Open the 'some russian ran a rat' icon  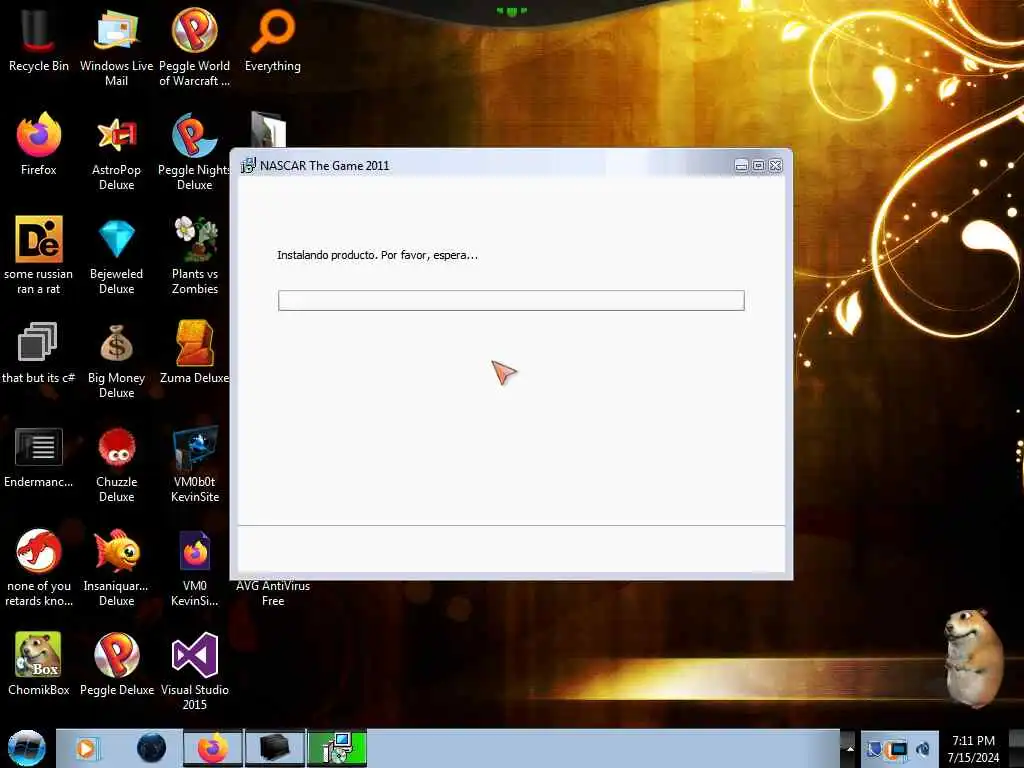38,255
